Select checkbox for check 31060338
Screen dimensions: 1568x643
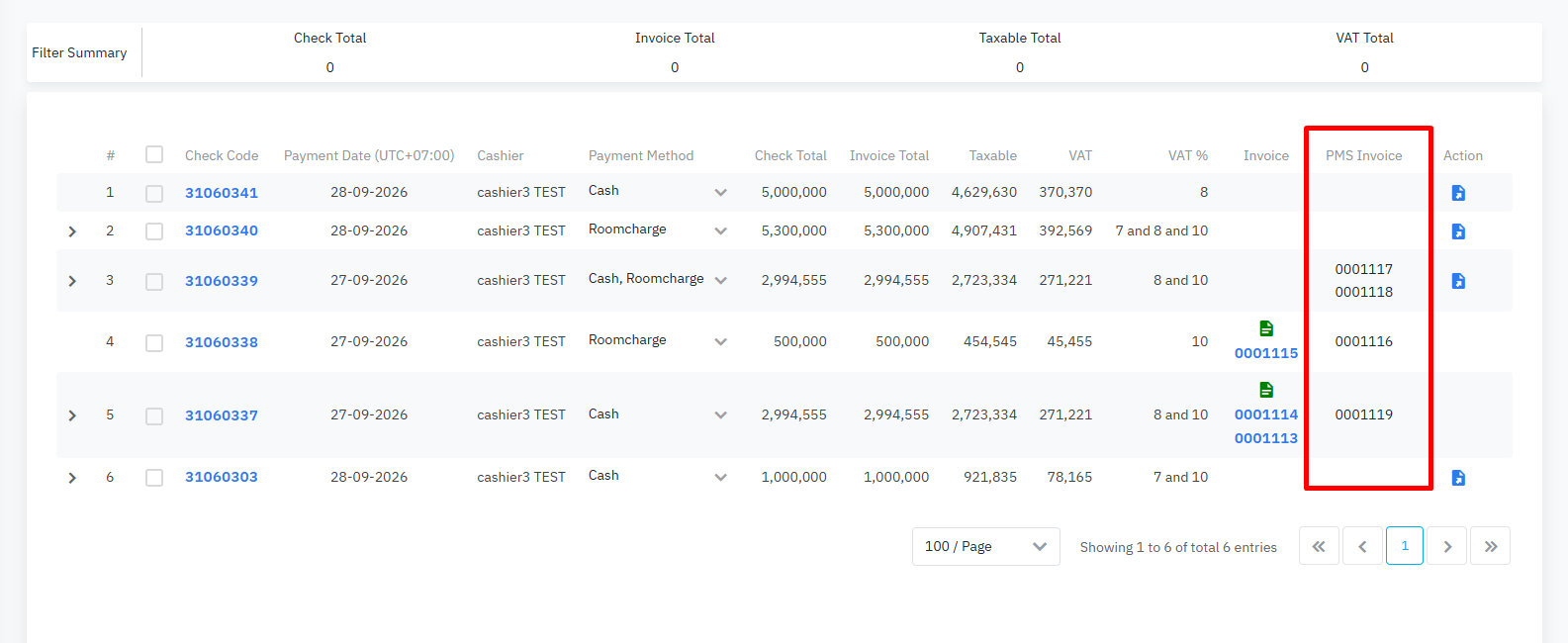154,343
